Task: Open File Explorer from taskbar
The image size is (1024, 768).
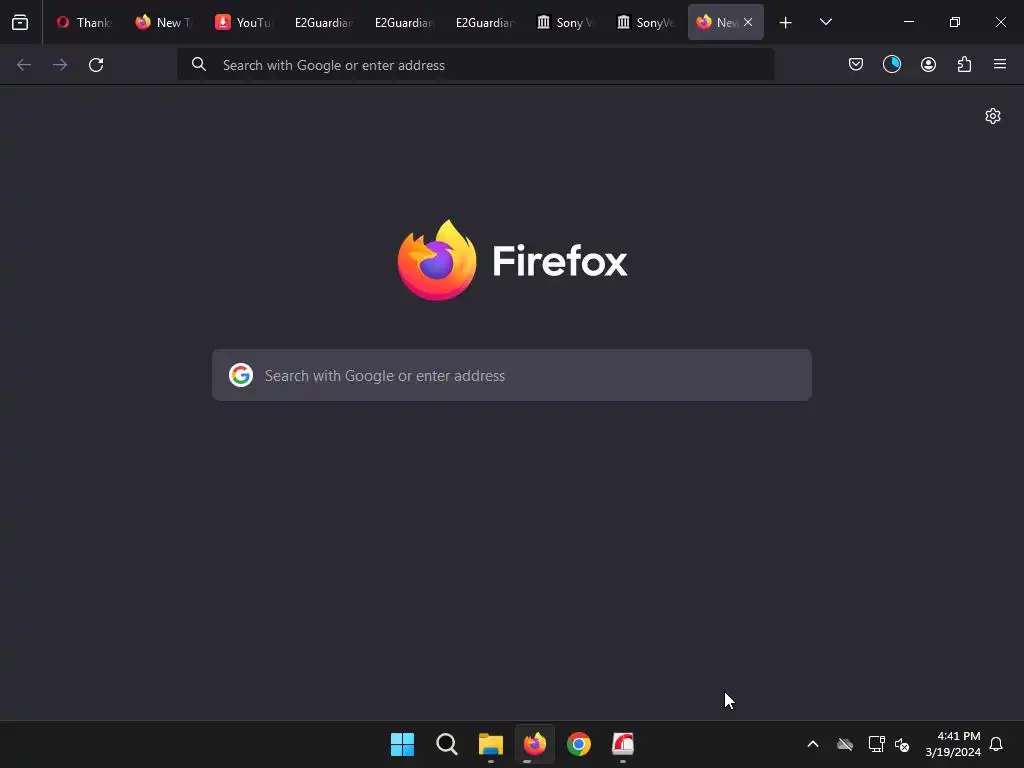Action: point(490,744)
